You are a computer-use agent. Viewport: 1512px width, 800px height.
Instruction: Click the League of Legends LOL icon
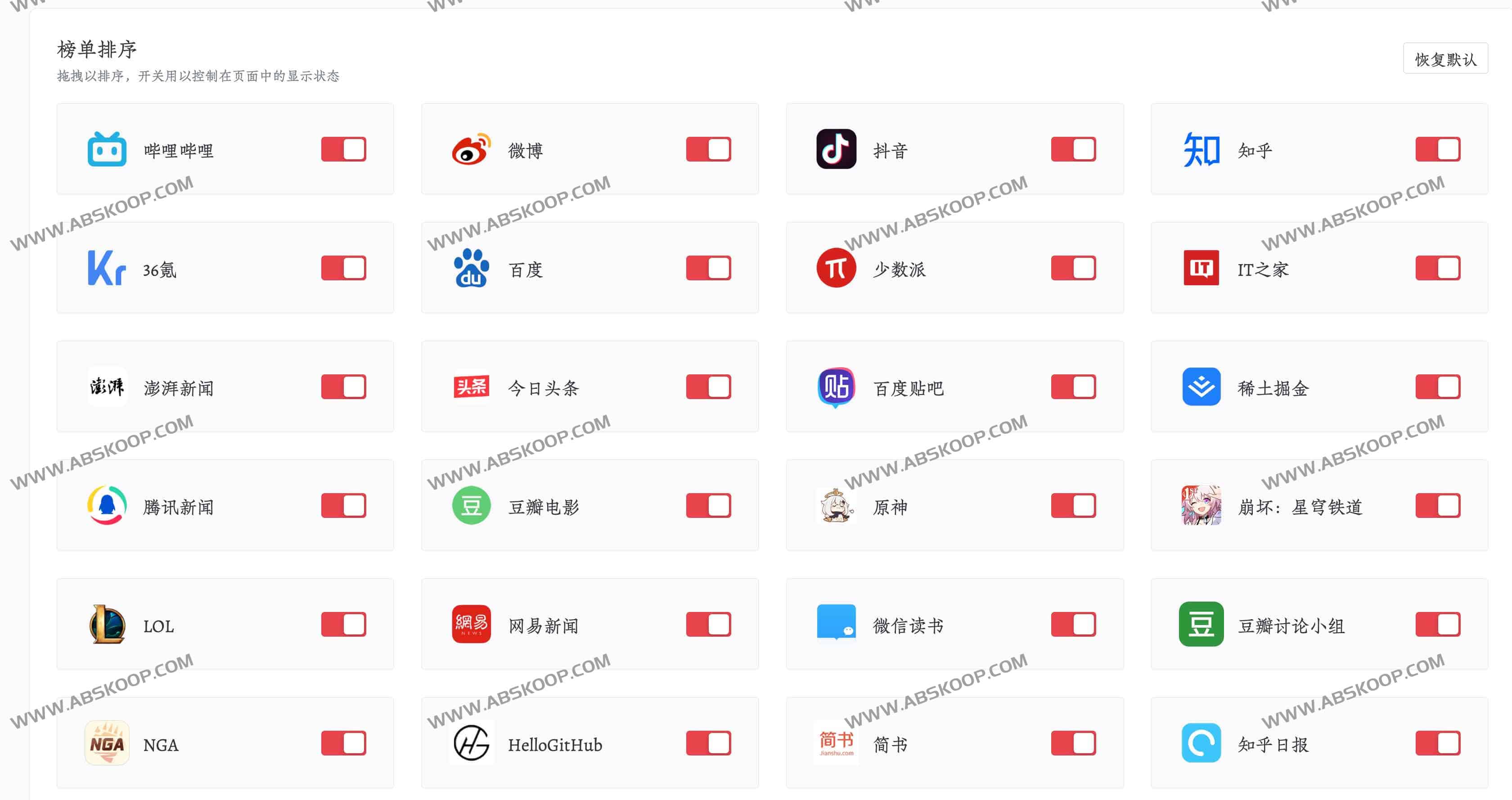coord(107,625)
